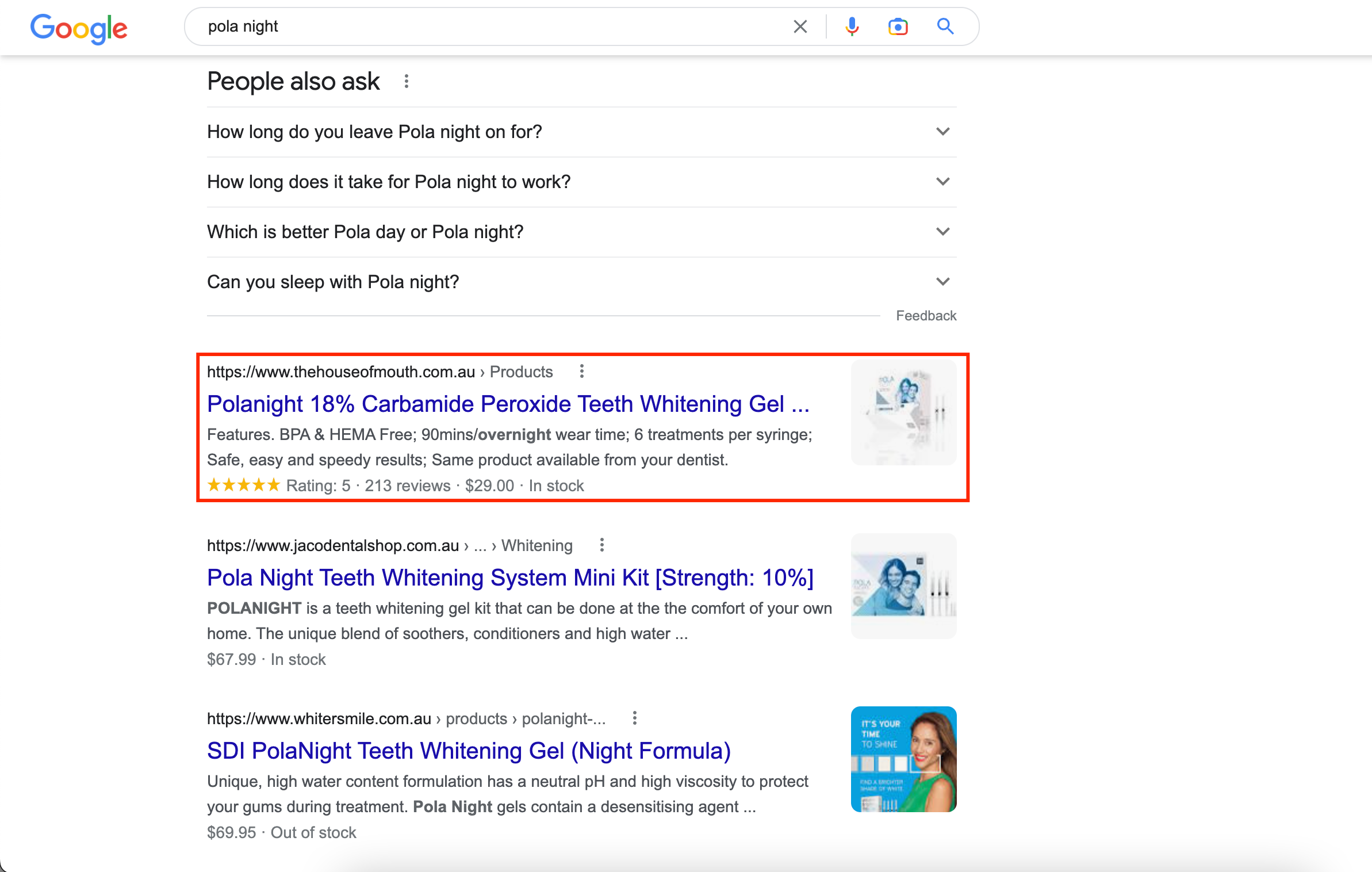Click the whitersmile 'Time to Shine' thumbnail
1372x872 pixels.
903,759
